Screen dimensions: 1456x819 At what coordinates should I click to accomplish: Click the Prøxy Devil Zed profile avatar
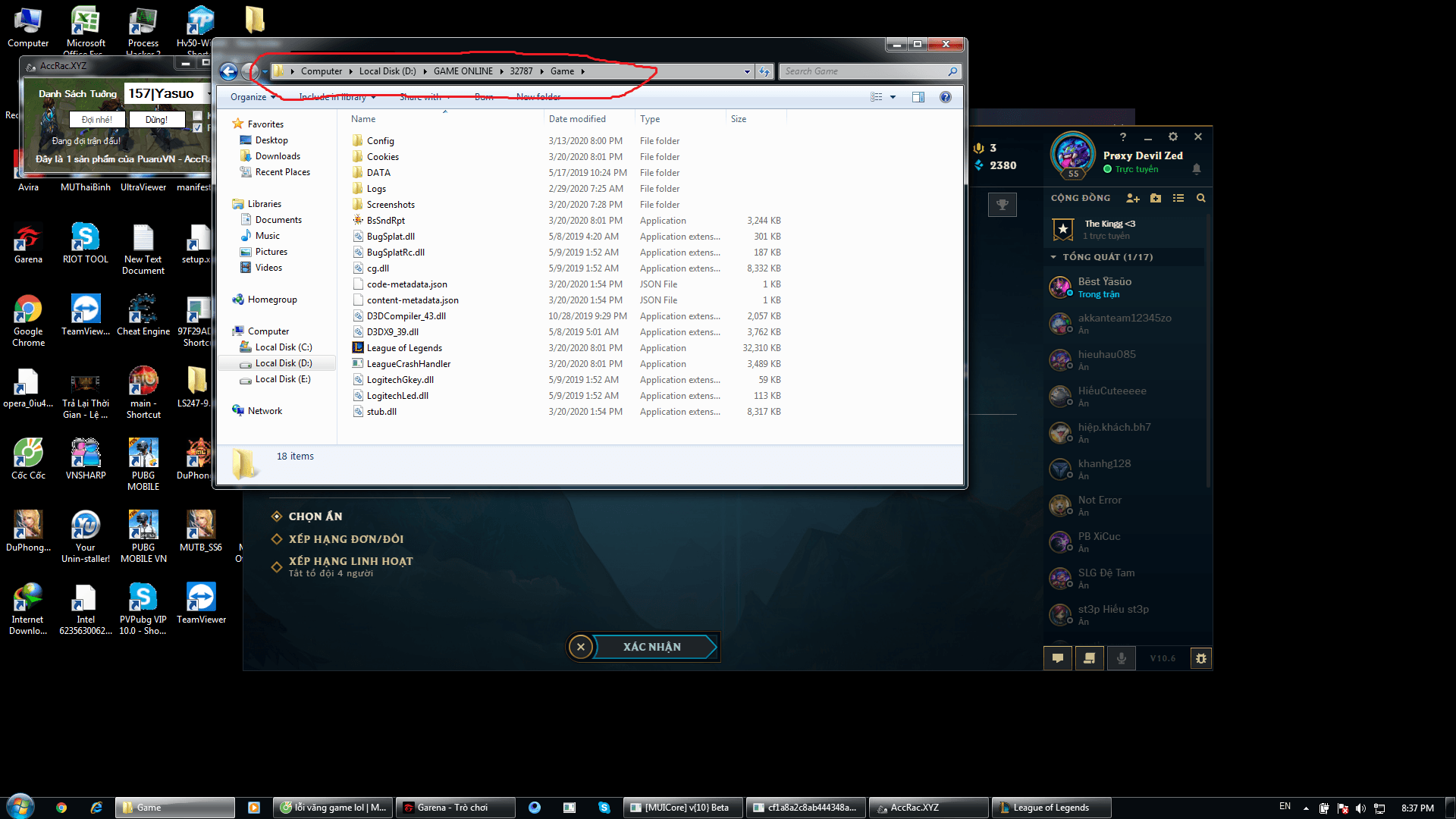pos(1072,155)
